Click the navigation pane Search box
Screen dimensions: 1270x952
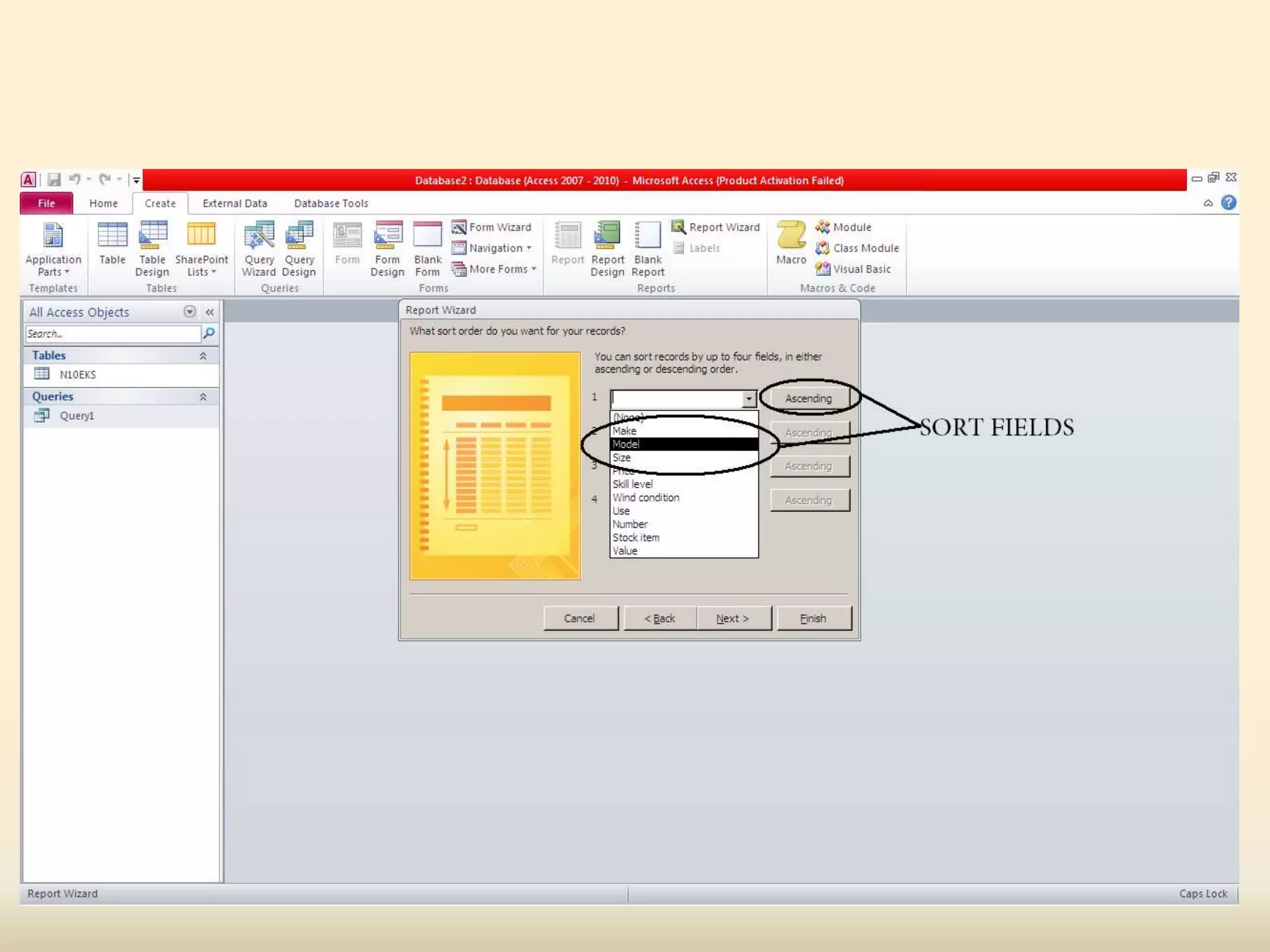tap(113, 333)
